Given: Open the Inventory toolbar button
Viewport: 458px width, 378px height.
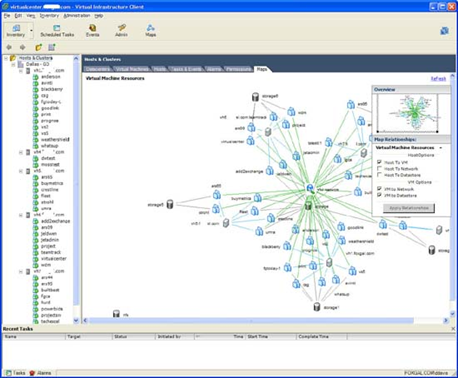Looking at the screenshot, I should [x=16, y=31].
